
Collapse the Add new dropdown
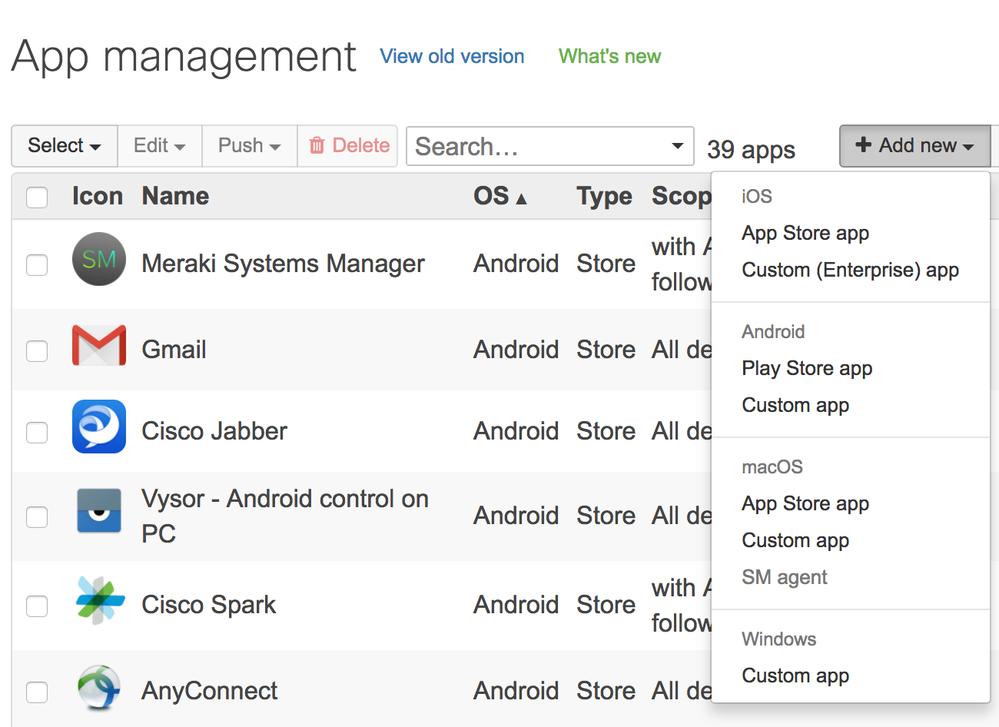point(914,146)
